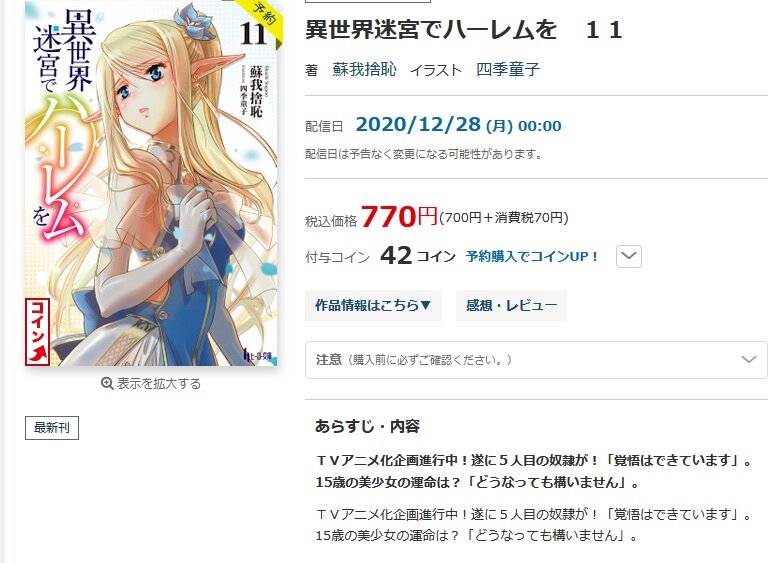This screenshot has width=780, height=563.
Task: Open the 感想・レビュー reviews section
Action: point(511,305)
